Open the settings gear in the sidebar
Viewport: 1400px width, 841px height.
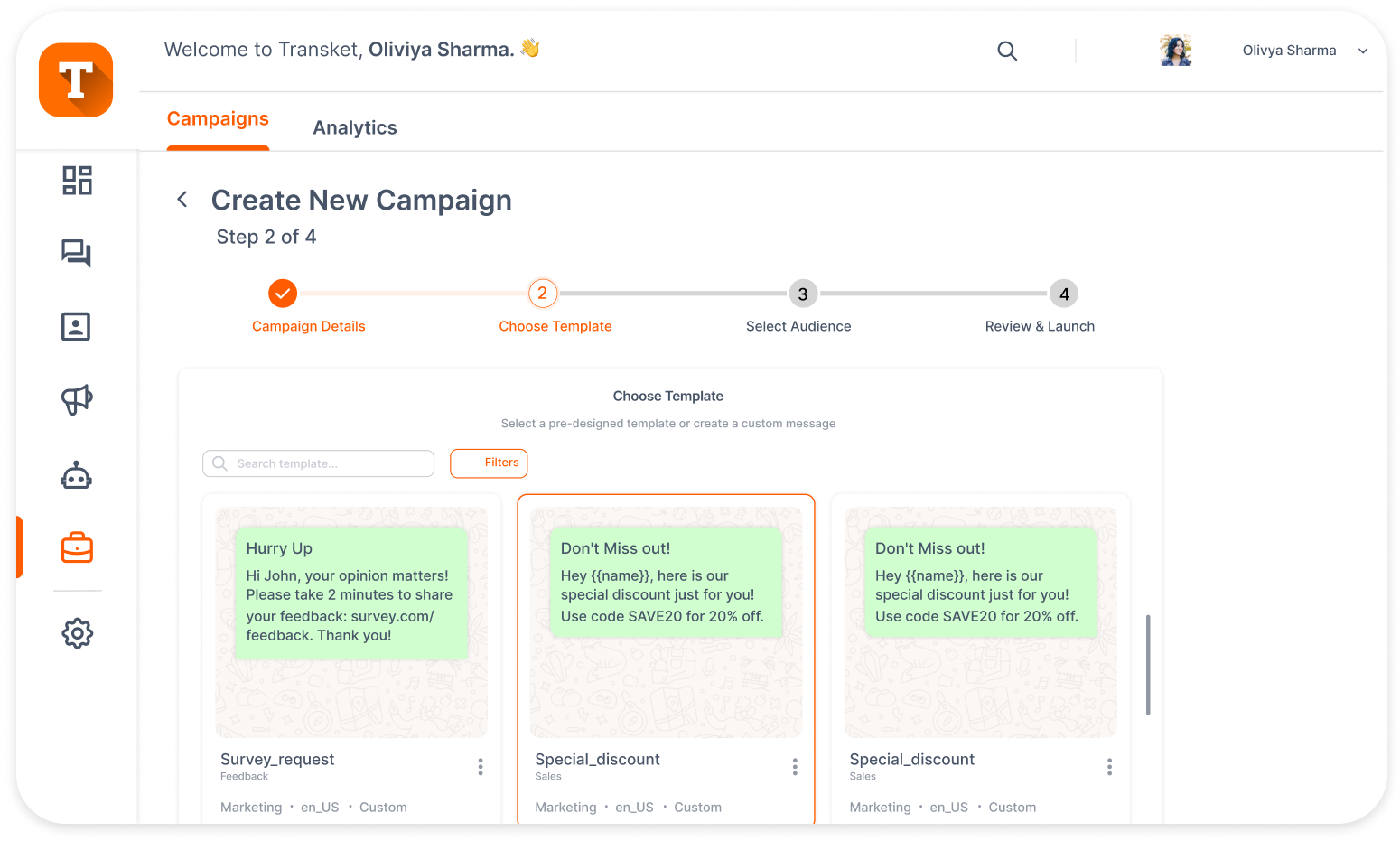coord(77,633)
